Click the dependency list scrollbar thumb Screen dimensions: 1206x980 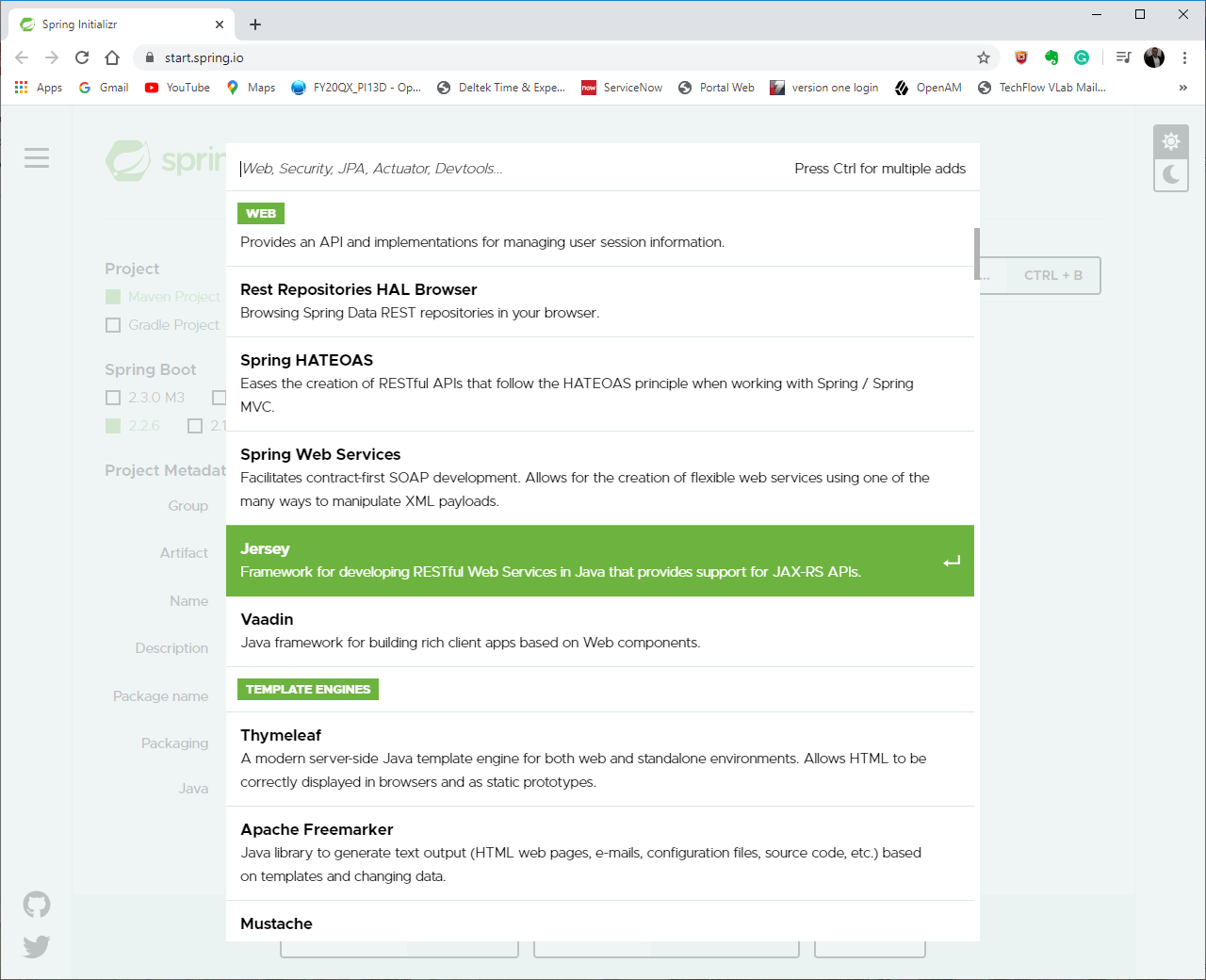(977, 254)
